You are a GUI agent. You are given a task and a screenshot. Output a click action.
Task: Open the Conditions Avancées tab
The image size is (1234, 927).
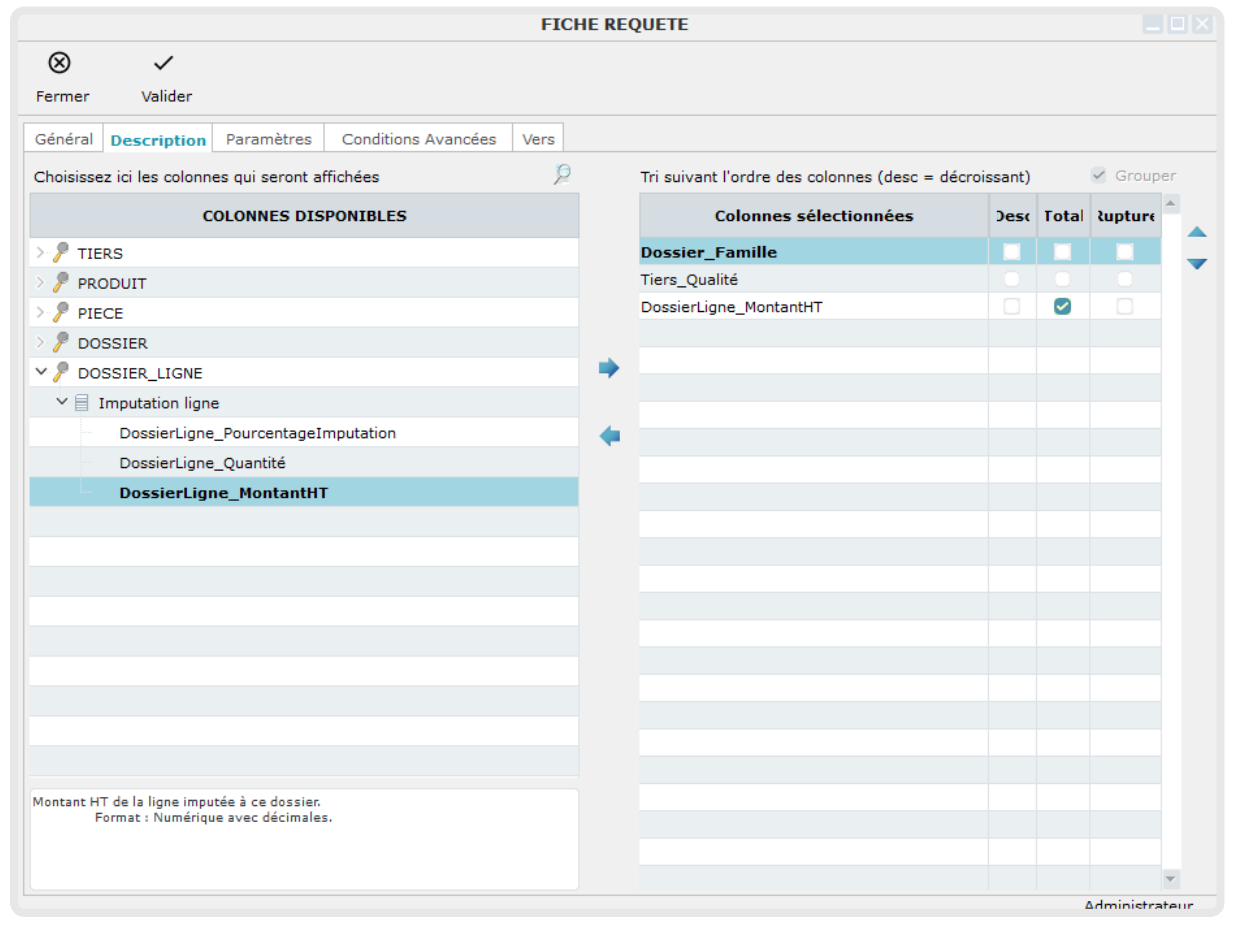(418, 139)
